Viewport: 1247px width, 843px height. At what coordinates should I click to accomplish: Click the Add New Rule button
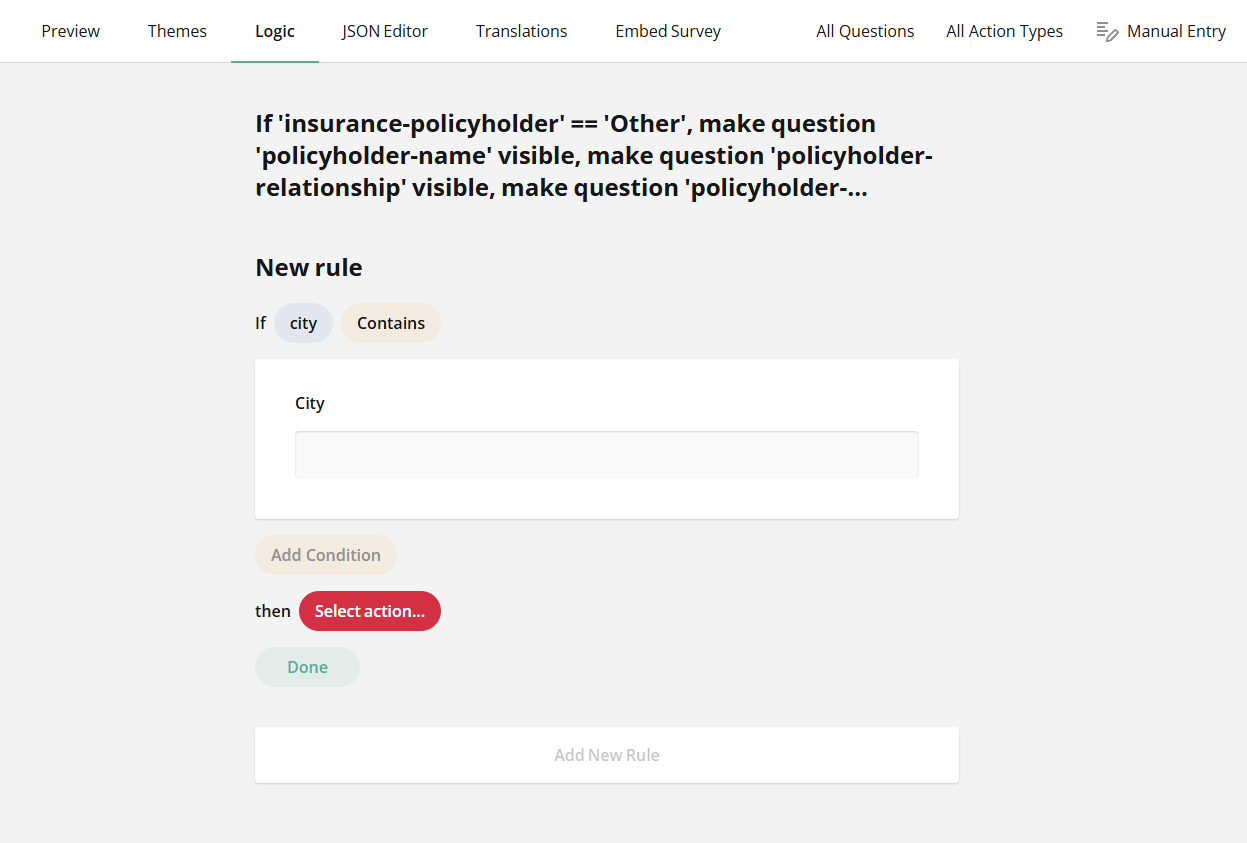[606, 754]
